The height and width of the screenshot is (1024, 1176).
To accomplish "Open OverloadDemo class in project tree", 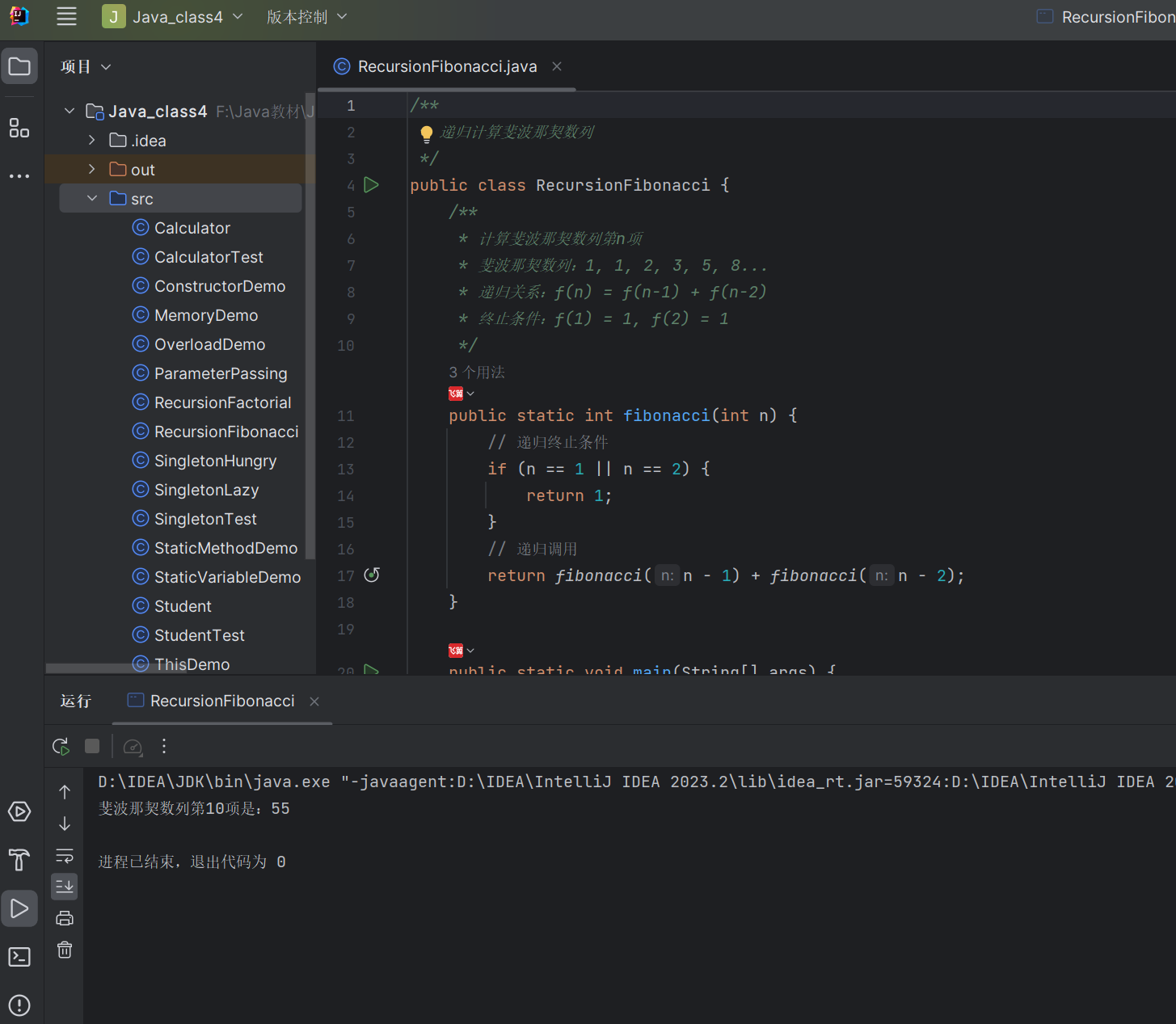I will coord(209,344).
